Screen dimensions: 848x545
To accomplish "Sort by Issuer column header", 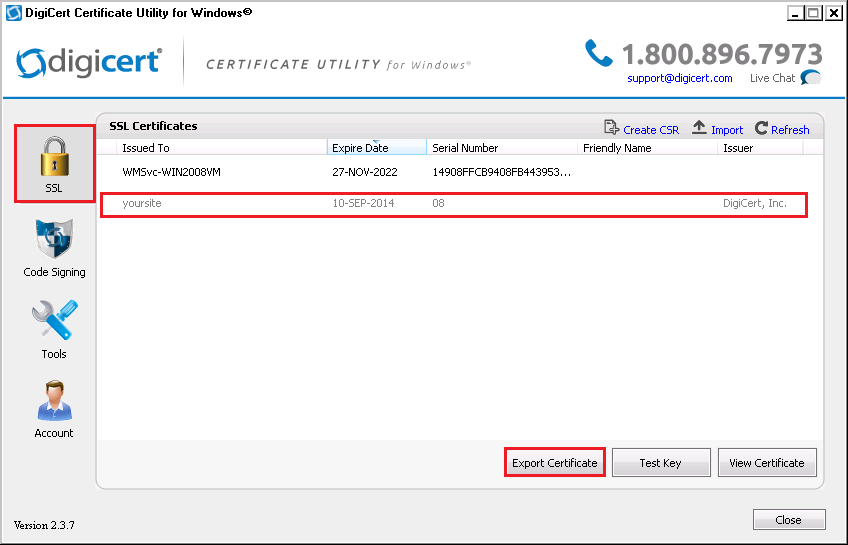I will 739,148.
